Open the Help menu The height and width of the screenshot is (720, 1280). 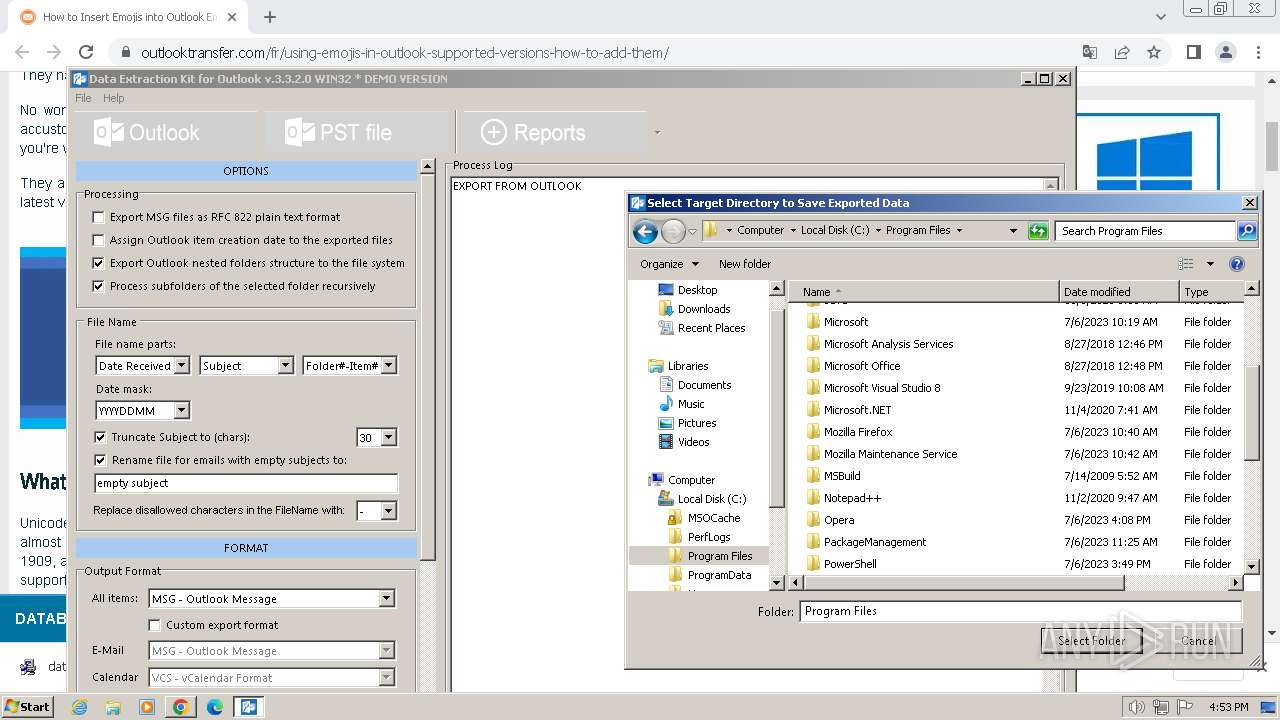click(x=114, y=98)
